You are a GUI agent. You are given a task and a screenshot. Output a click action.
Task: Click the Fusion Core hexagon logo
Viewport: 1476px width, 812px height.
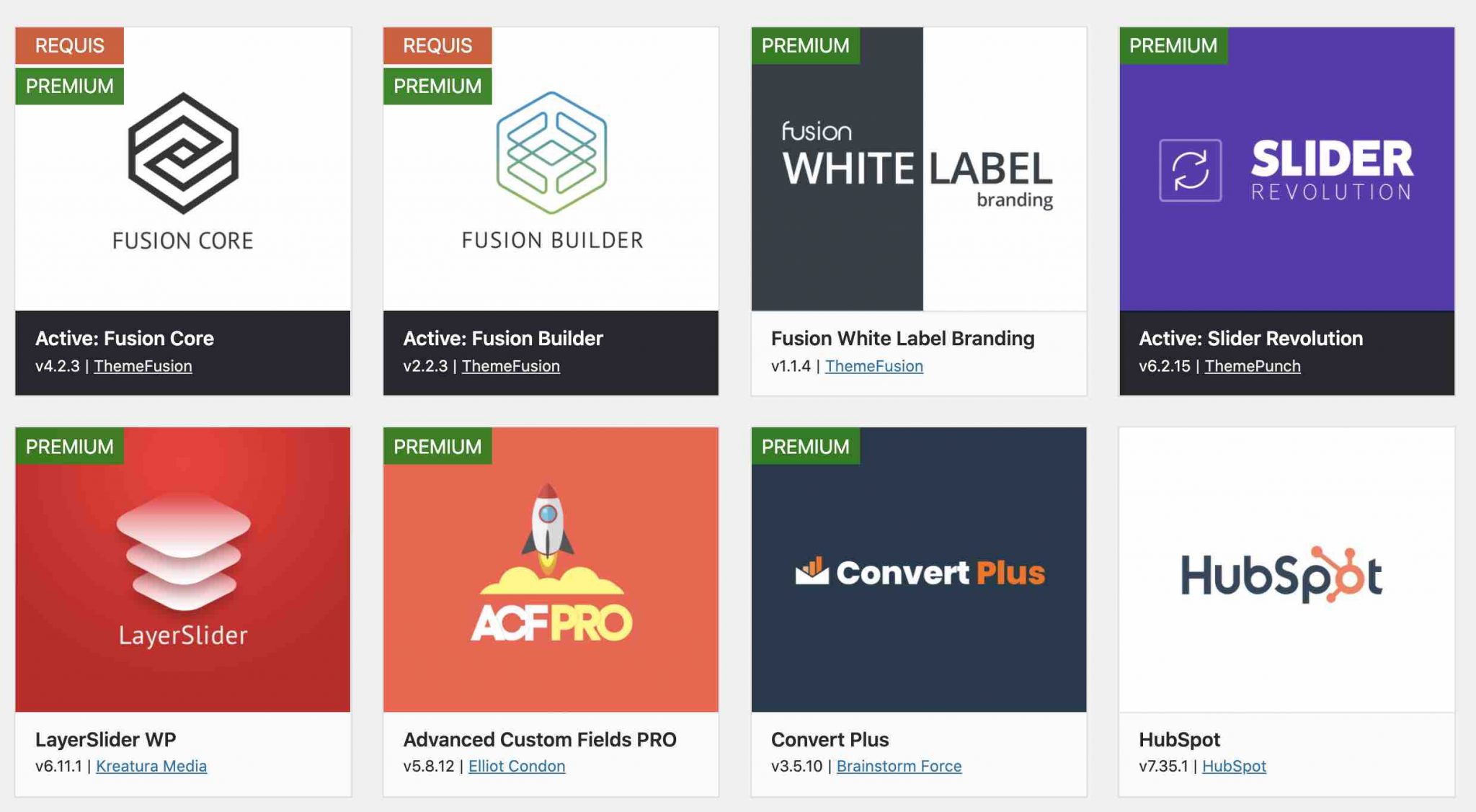point(183,153)
